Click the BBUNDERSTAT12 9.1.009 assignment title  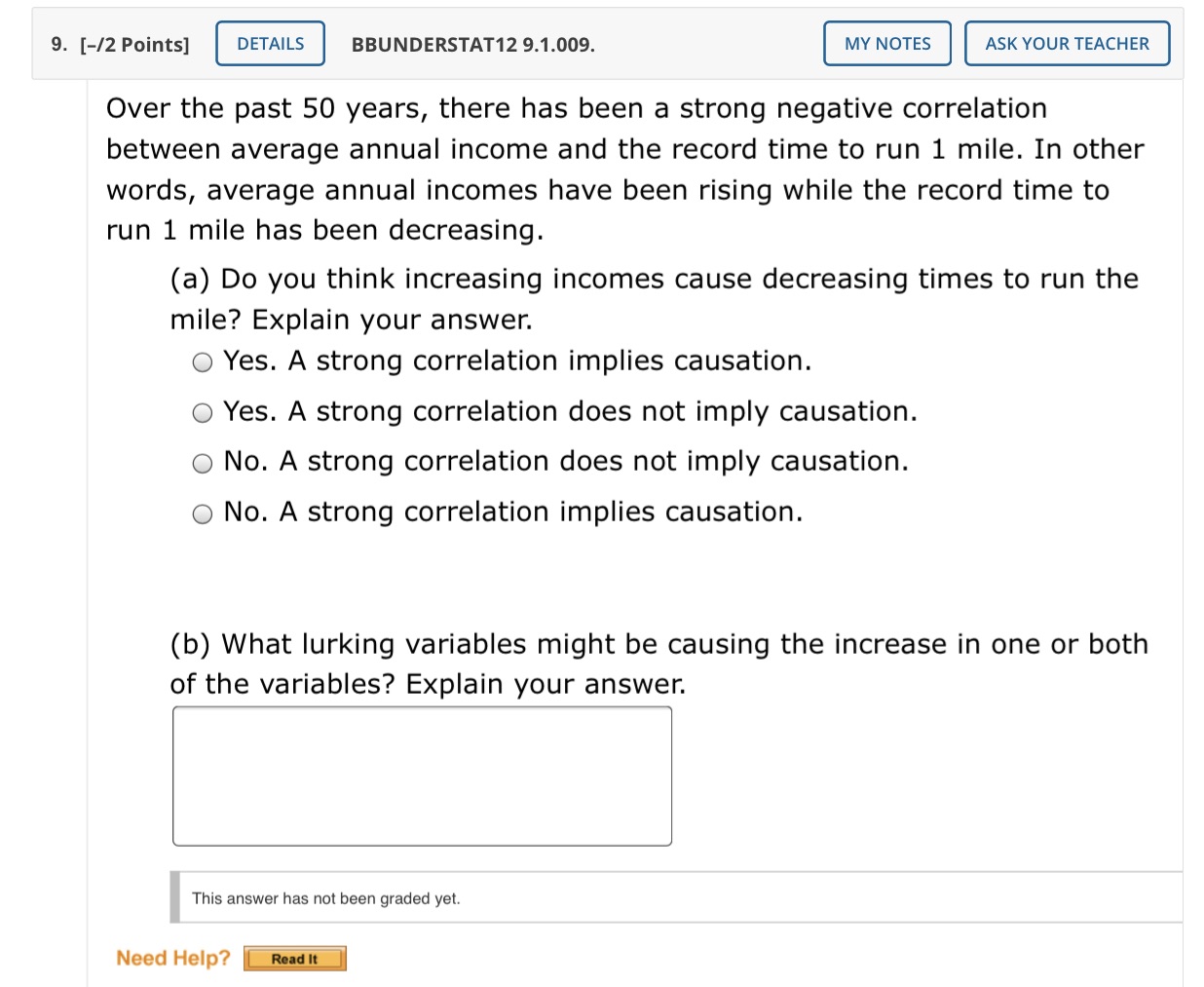472,45
